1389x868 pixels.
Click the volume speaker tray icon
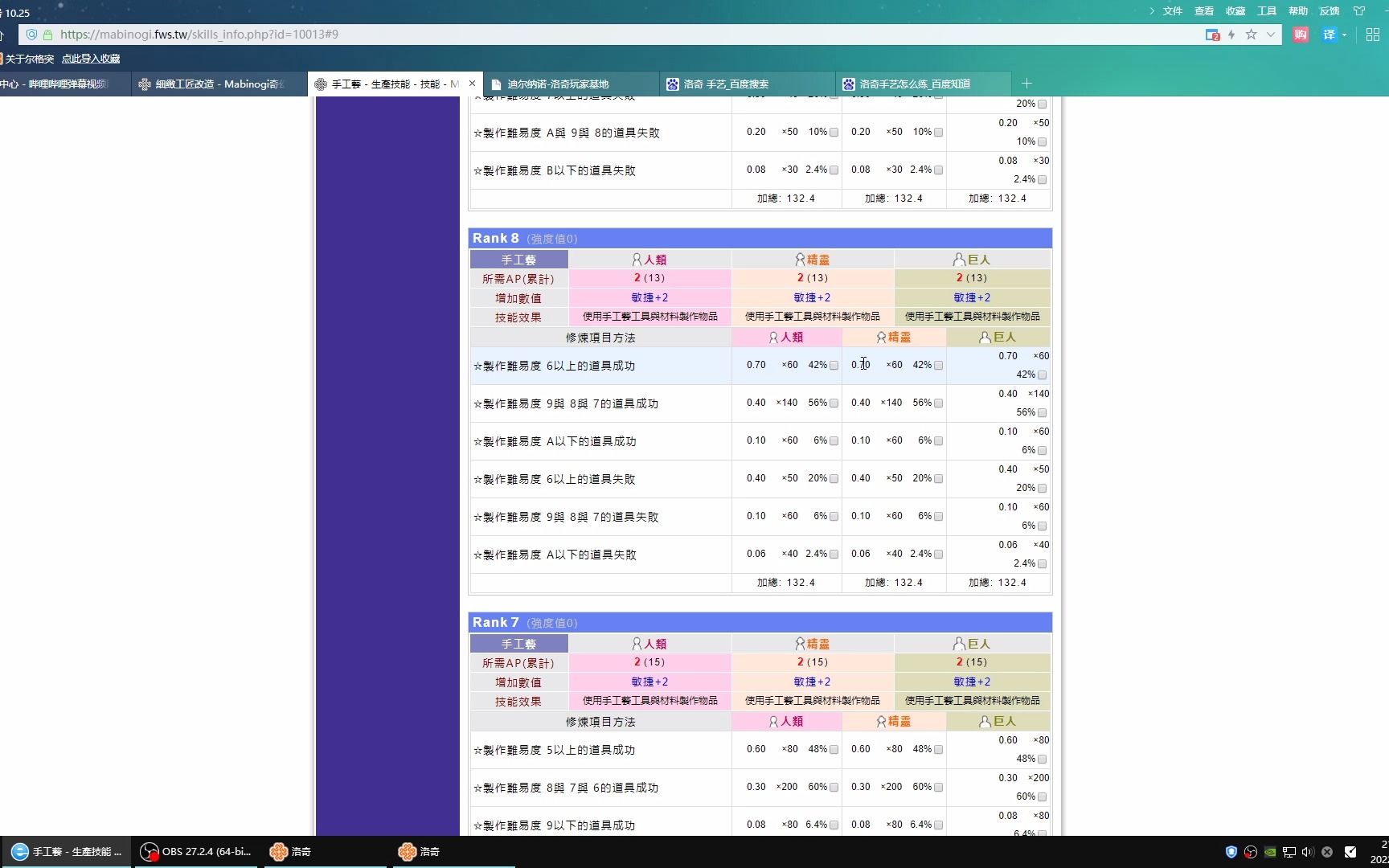coord(1308,852)
